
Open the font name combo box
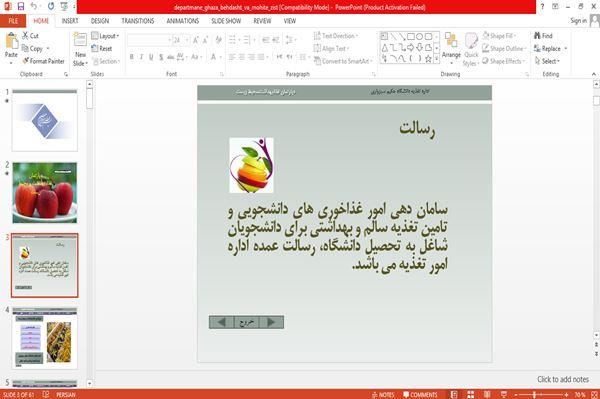tap(150, 40)
